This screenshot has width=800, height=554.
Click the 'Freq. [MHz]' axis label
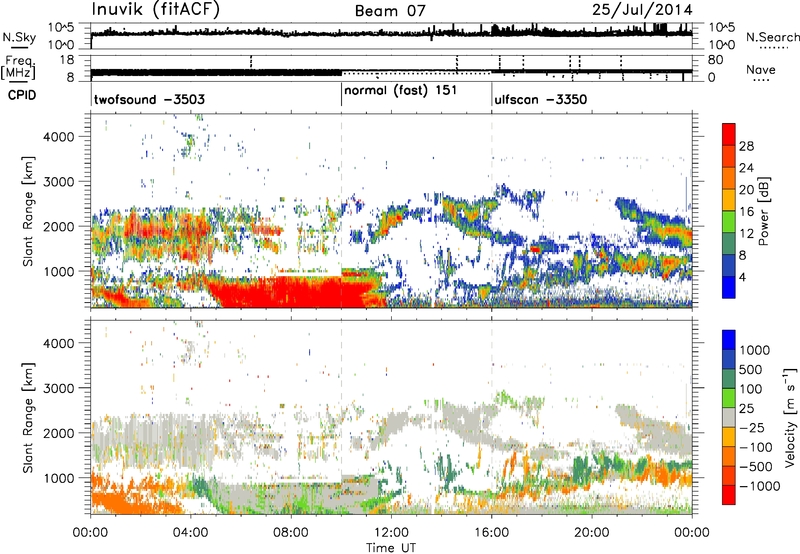click(x=19, y=68)
